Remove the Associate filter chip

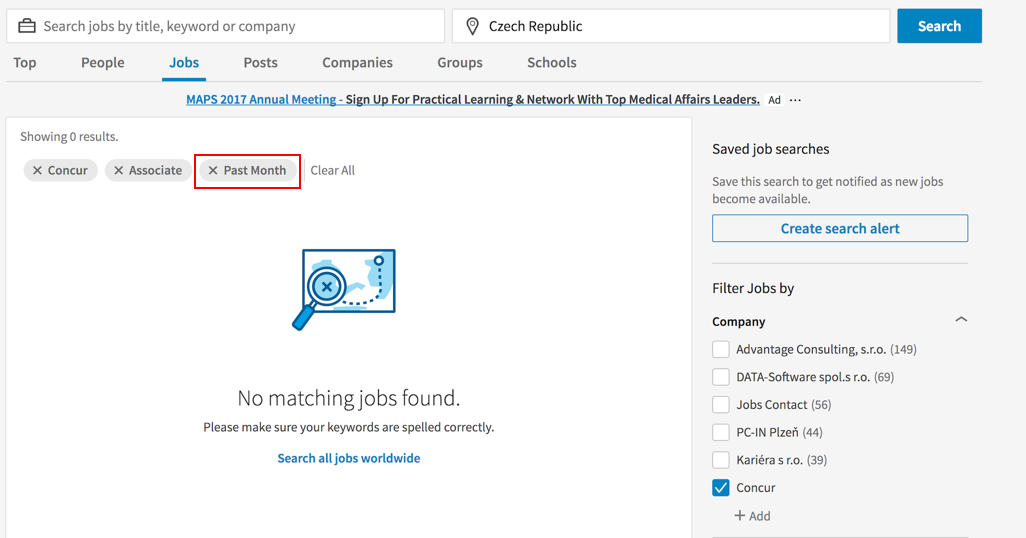tap(119, 171)
